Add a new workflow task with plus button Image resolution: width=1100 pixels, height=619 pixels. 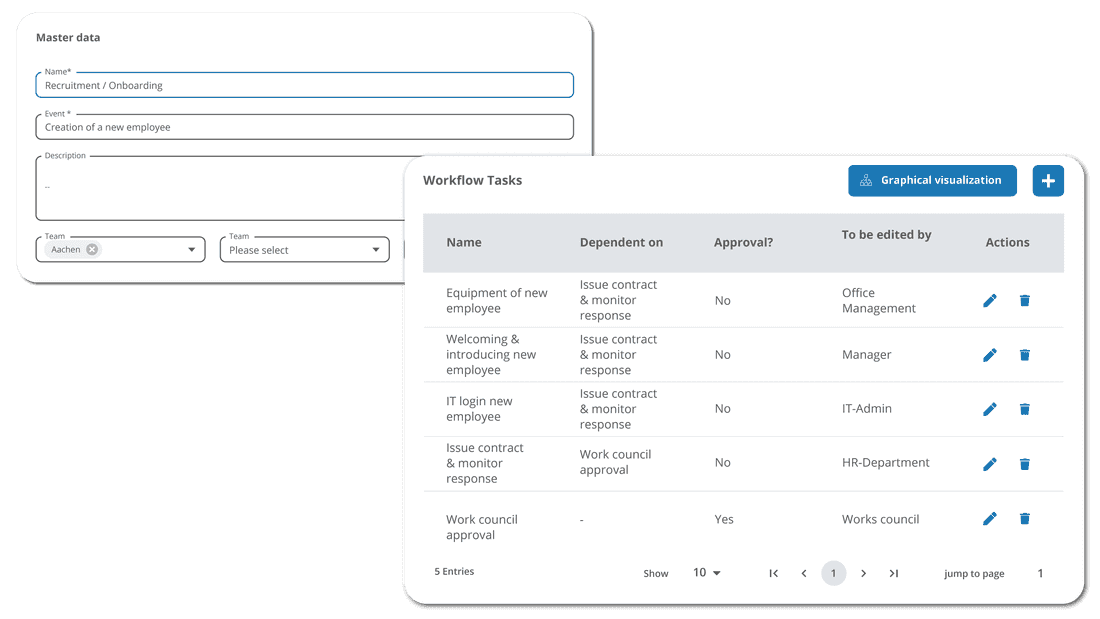coord(1048,181)
